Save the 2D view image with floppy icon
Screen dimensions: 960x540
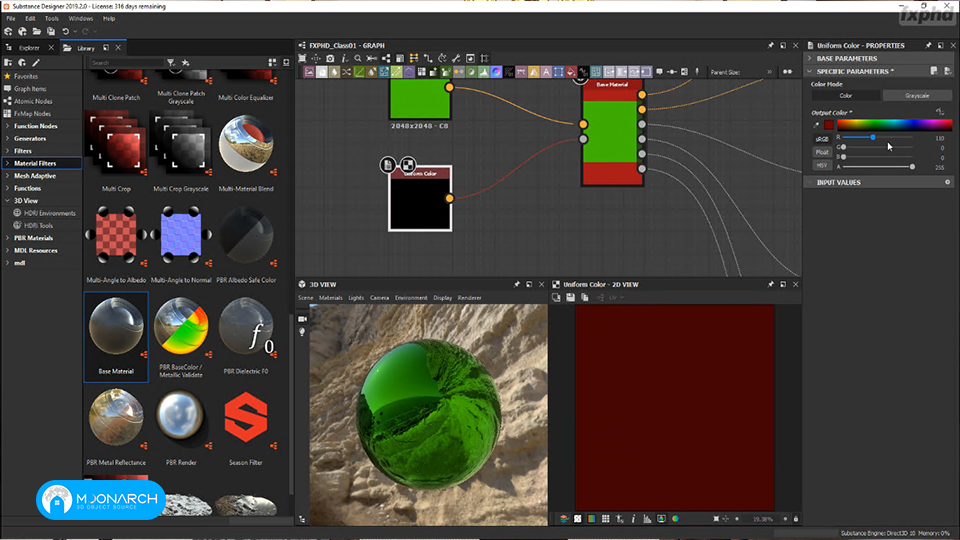[570, 298]
